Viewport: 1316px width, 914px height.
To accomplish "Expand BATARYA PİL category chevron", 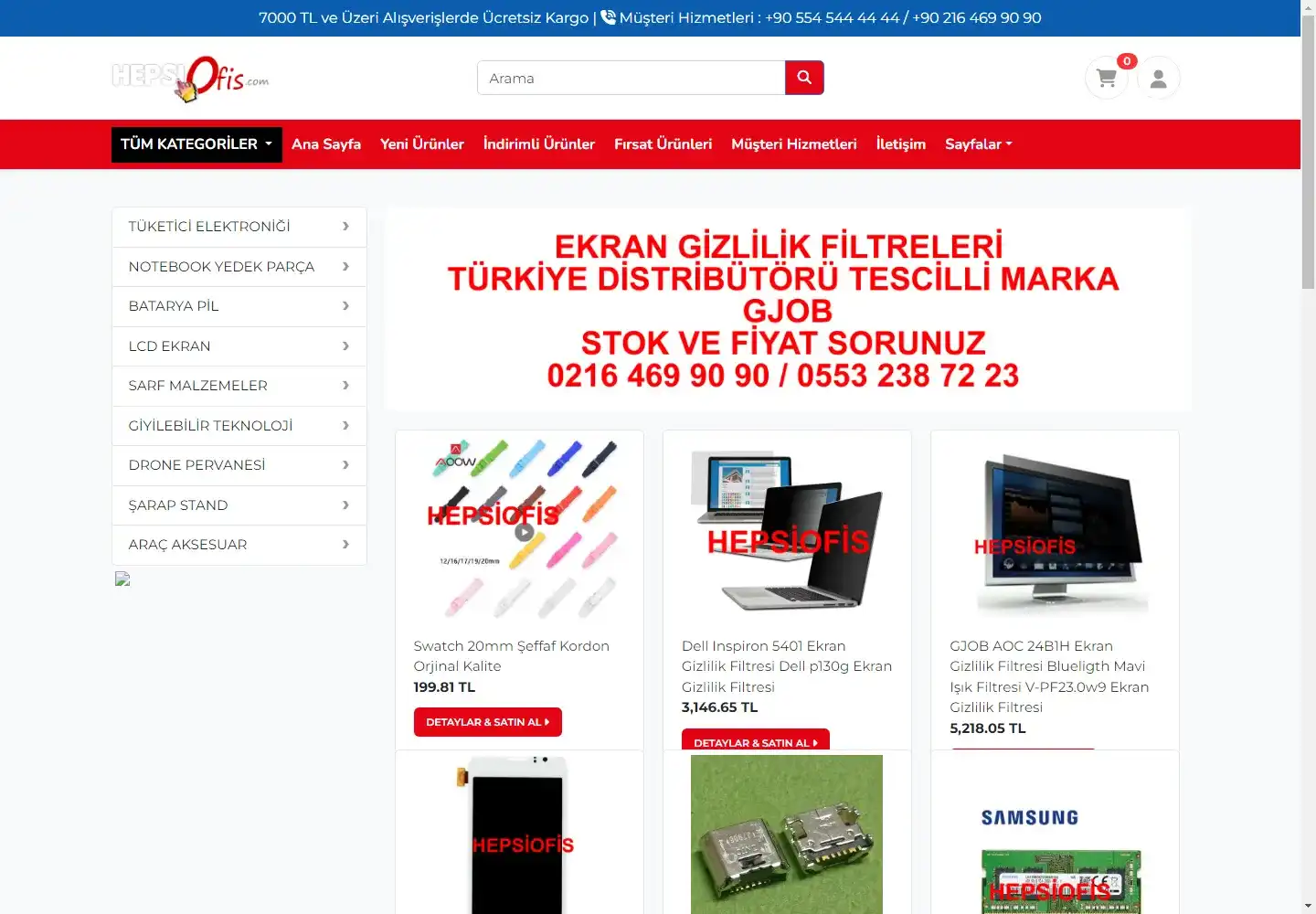I will pos(345,306).
